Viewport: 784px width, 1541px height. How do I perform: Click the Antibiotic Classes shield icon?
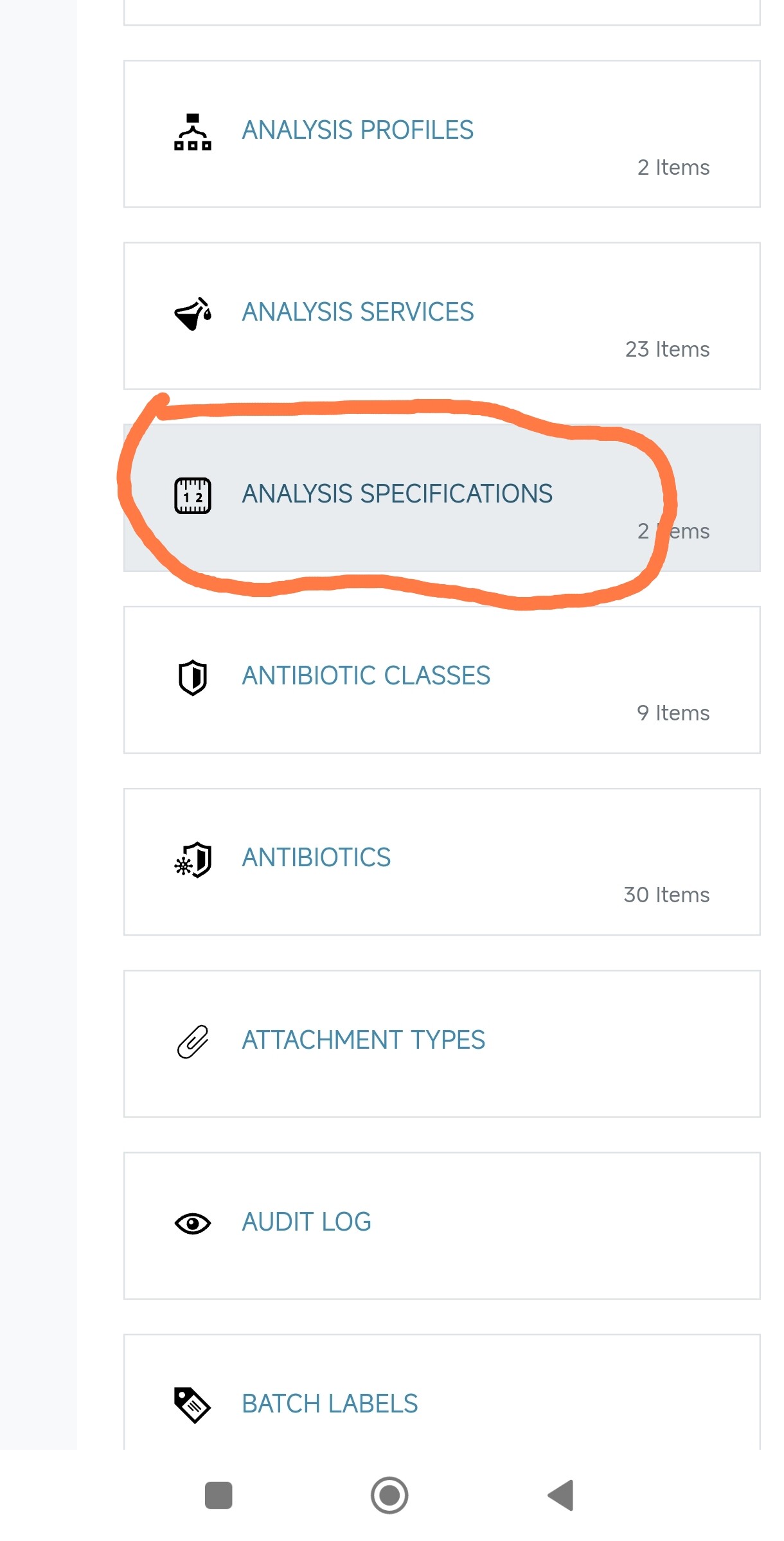tap(193, 677)
